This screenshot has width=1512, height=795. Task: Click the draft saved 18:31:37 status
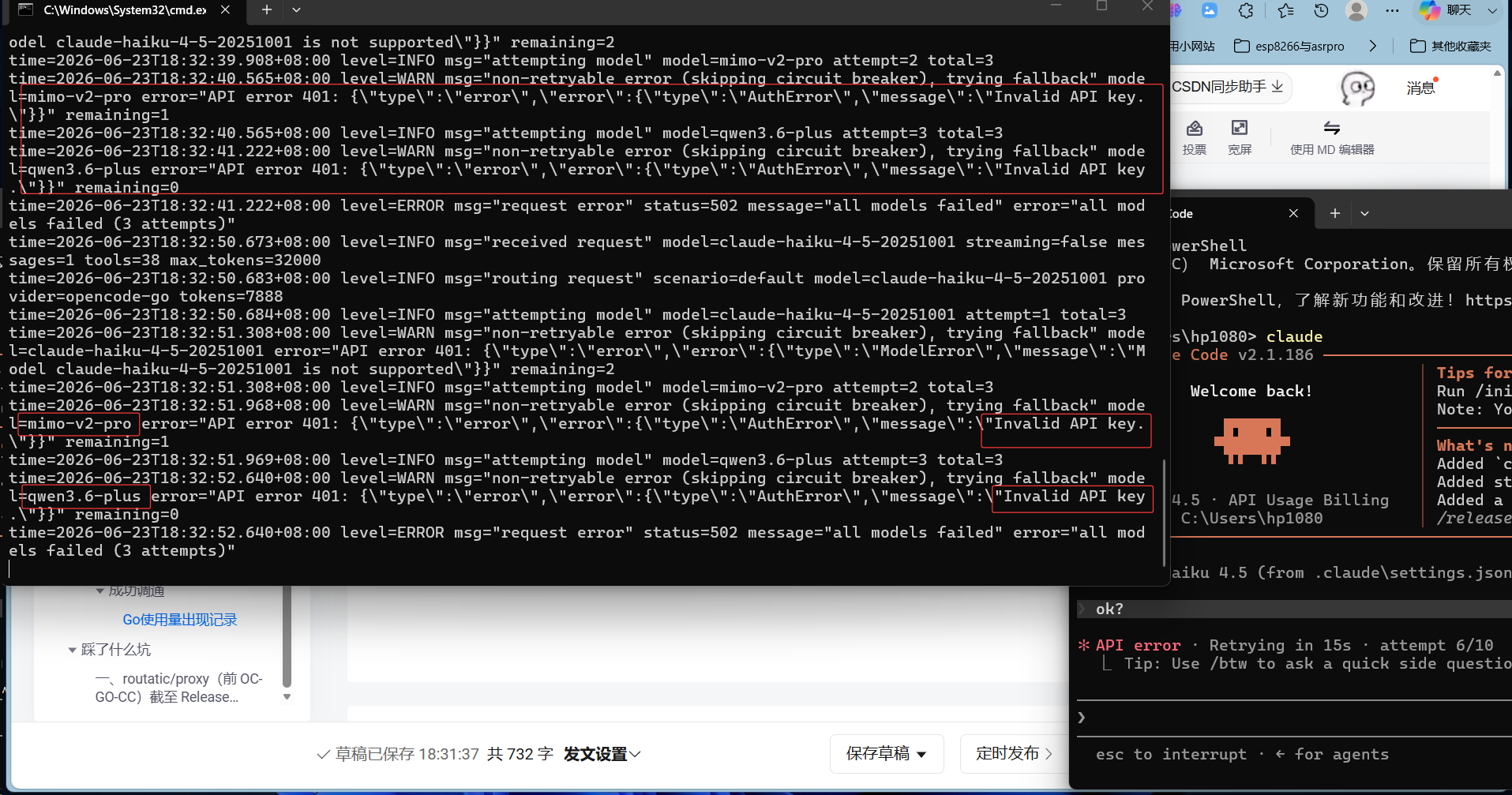(x=398, y=754)
